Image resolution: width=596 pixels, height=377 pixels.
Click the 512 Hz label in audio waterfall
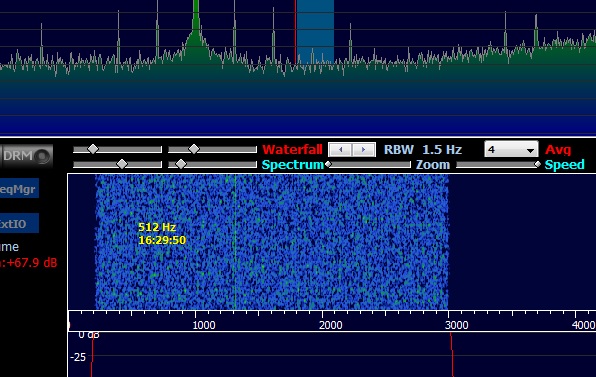point(157,227)
